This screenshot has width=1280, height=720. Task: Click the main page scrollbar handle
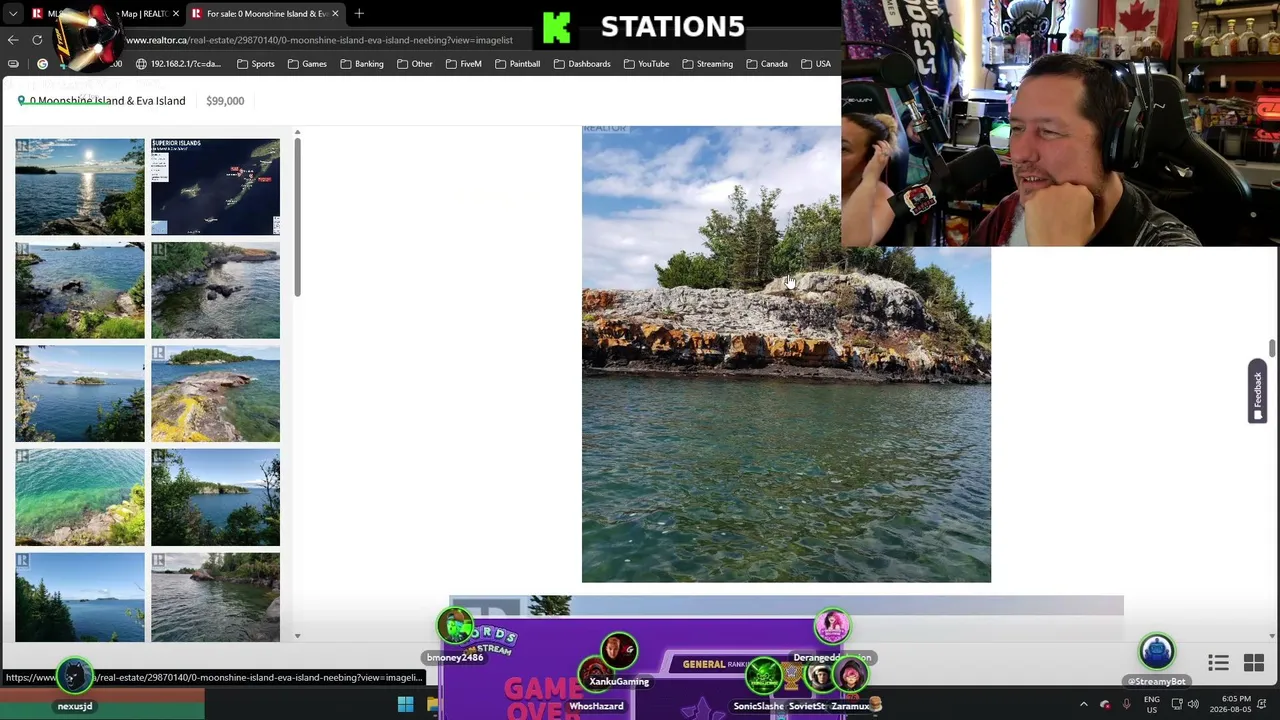click(x=1272, y=348)
